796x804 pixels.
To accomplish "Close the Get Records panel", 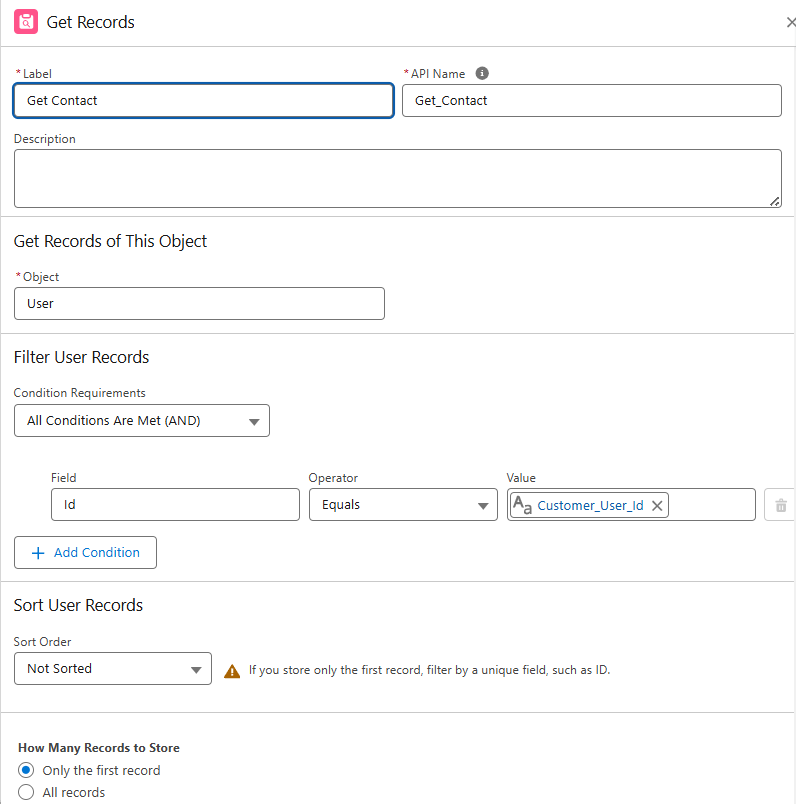I will pyautogui.click(x=791, y=21).
